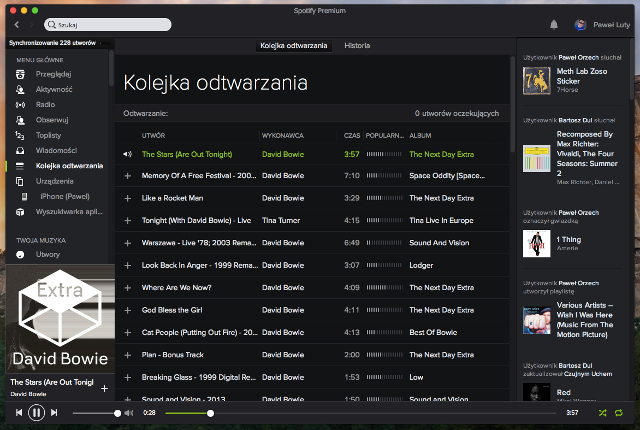The width and height of the screenshot is (640, 430).
Task: Open Recomposed By Max Richter cover thumbnail
Action: tap(537, 158)
